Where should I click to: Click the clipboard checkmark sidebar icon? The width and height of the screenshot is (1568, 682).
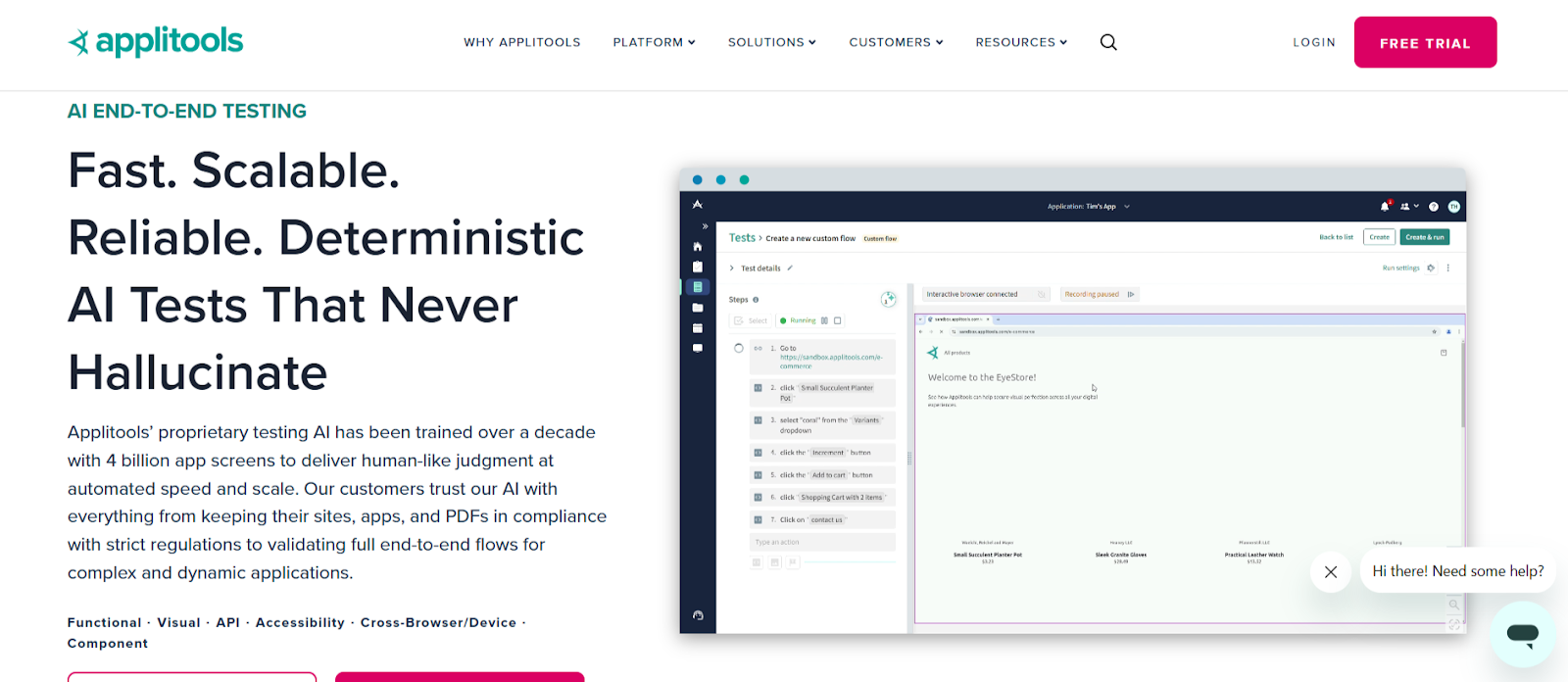(698, 267)
